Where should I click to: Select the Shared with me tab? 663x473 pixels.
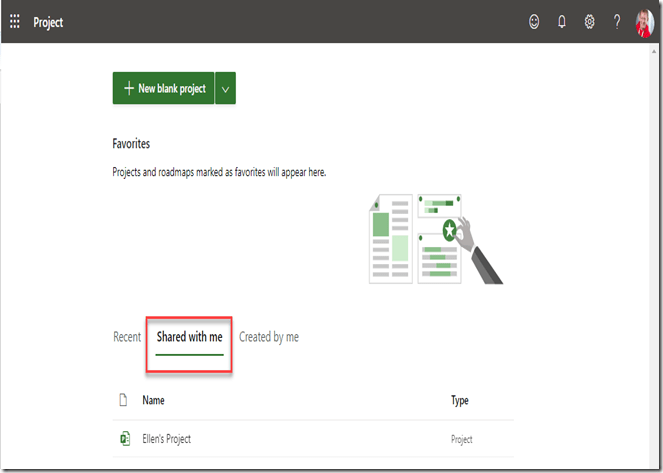[x=189, y=337]
